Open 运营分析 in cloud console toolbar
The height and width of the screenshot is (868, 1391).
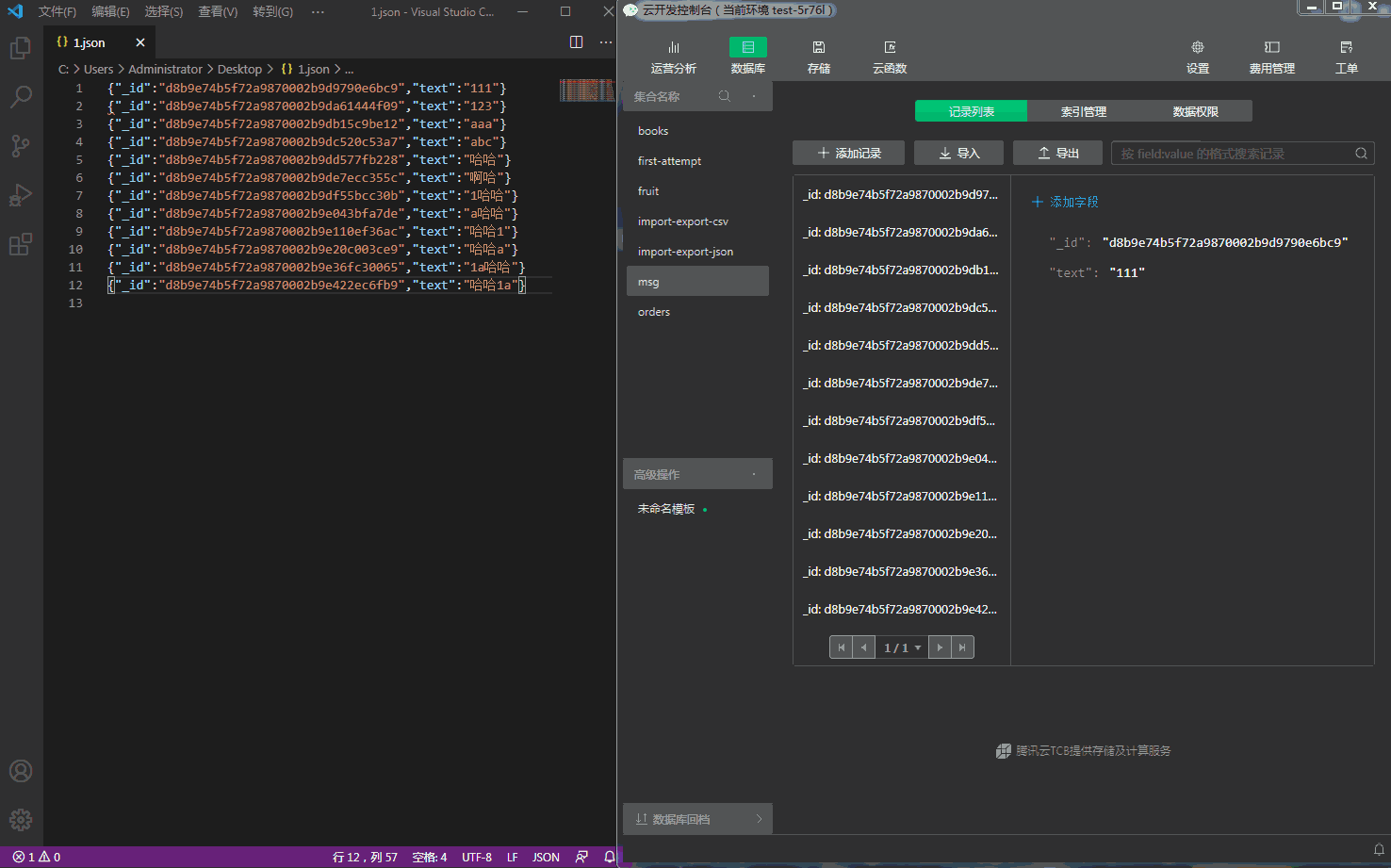click(674, 57)
